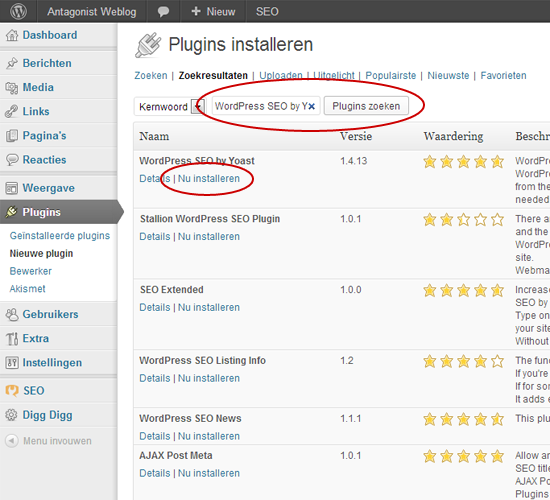Switch to Uploaden tab

[x=281, y=75]
